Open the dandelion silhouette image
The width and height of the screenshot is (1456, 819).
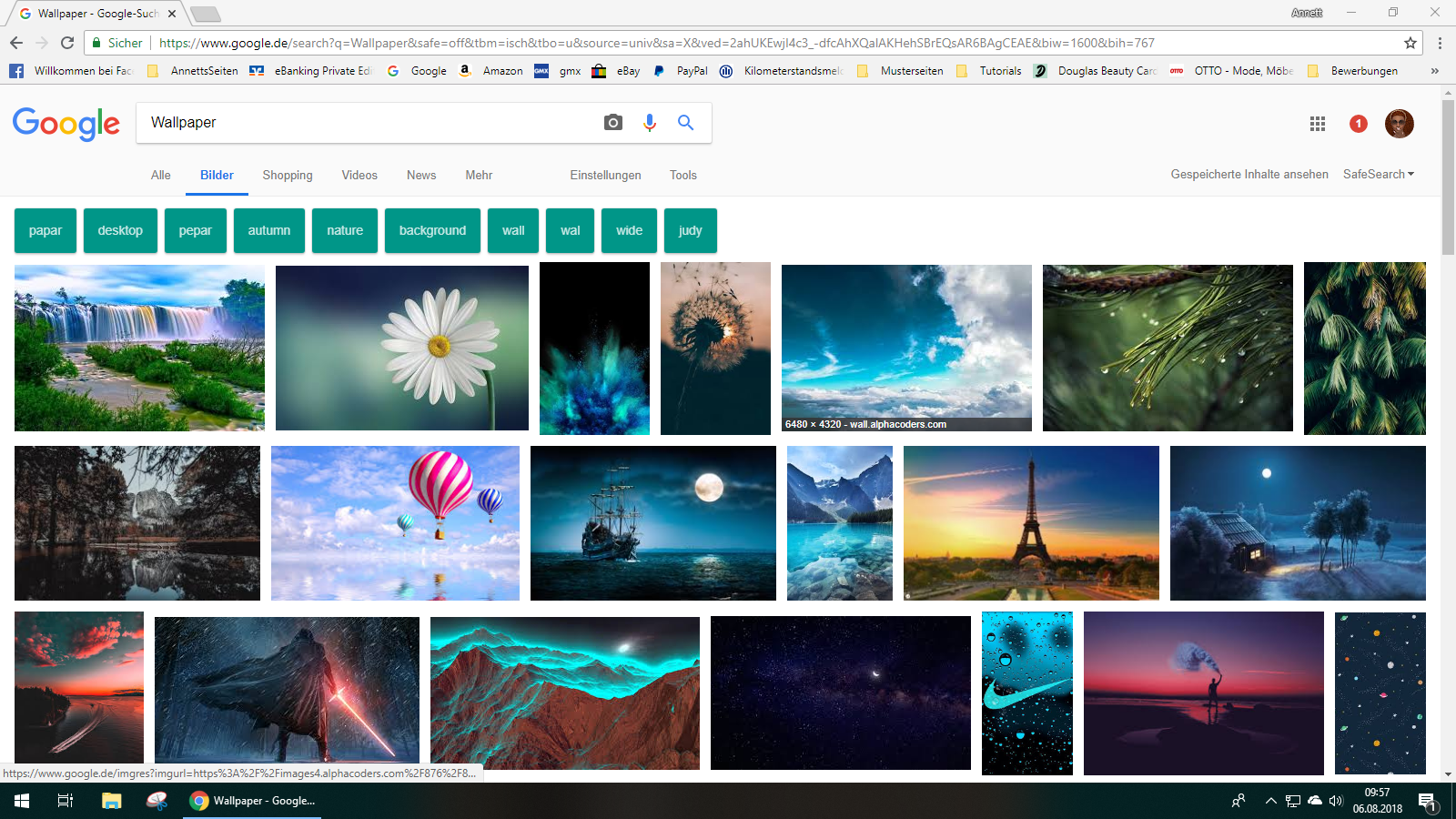(715, 349)
